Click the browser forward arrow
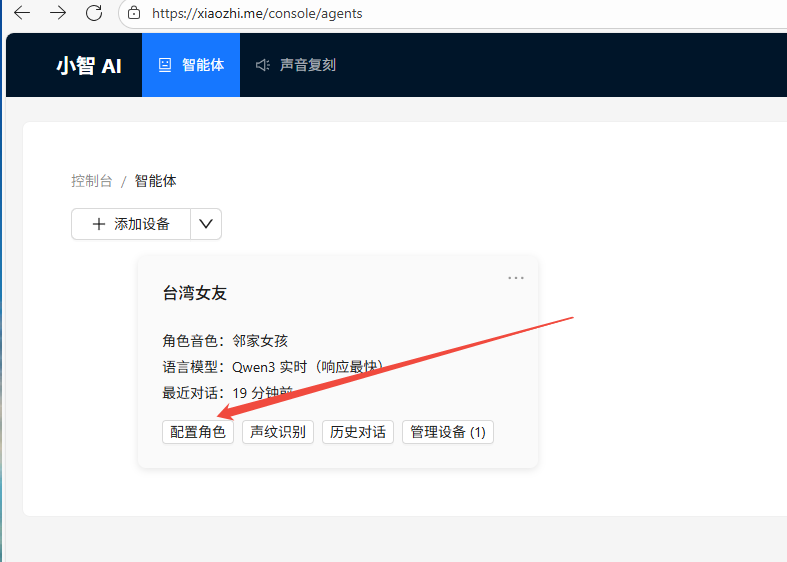This screenshot has height=562, width=787. coord(58,13)
